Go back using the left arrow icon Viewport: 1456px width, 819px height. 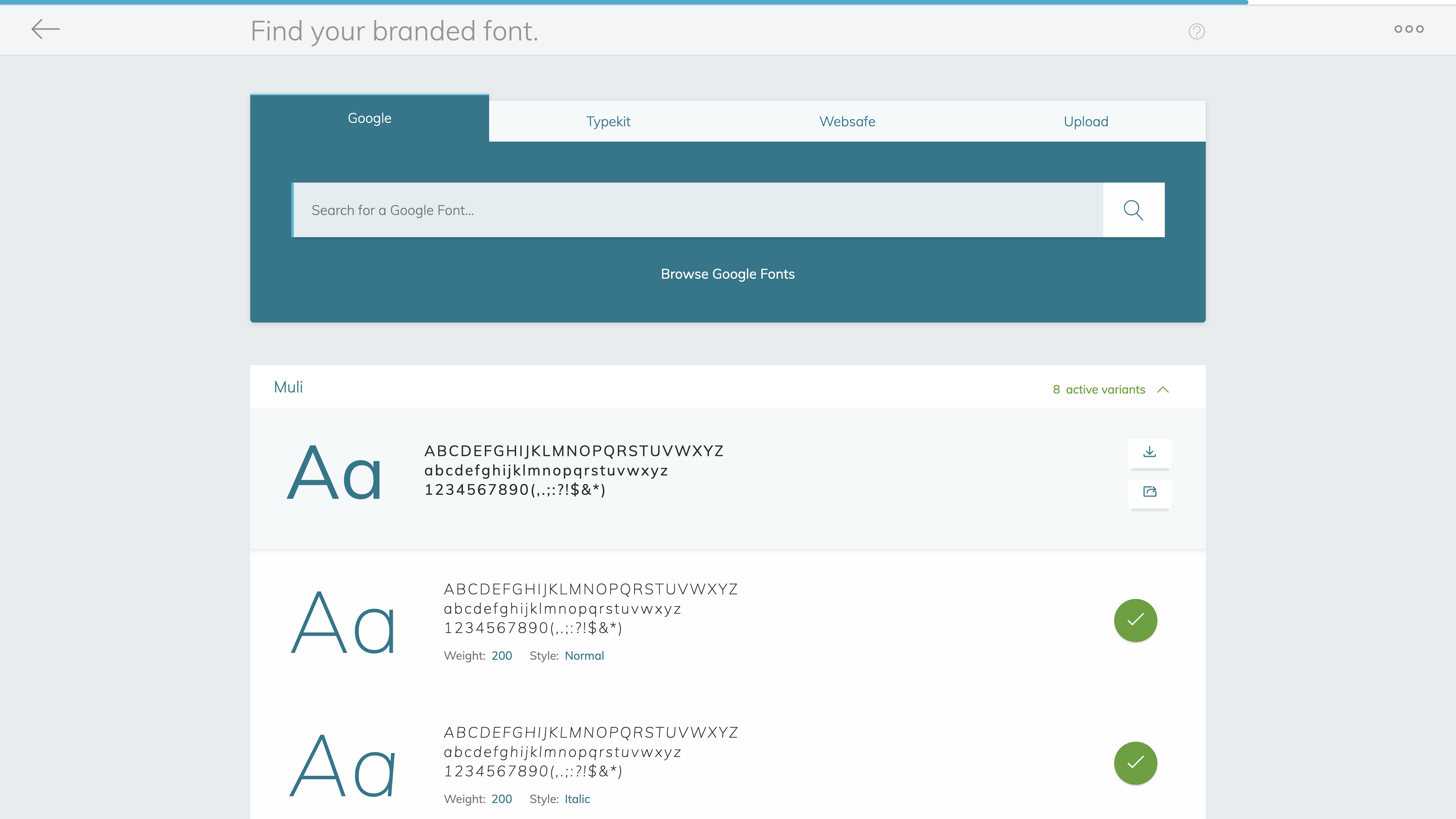click(45, 29)
